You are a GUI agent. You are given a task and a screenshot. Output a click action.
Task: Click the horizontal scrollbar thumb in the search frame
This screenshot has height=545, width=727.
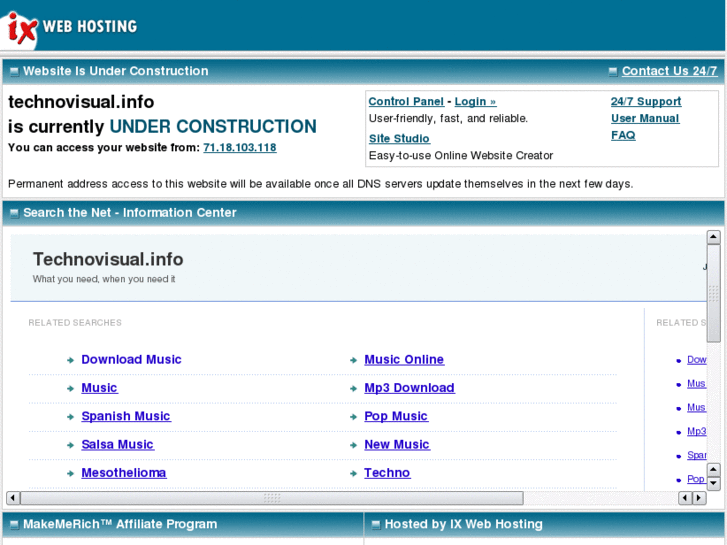click(x=272, y=498)
